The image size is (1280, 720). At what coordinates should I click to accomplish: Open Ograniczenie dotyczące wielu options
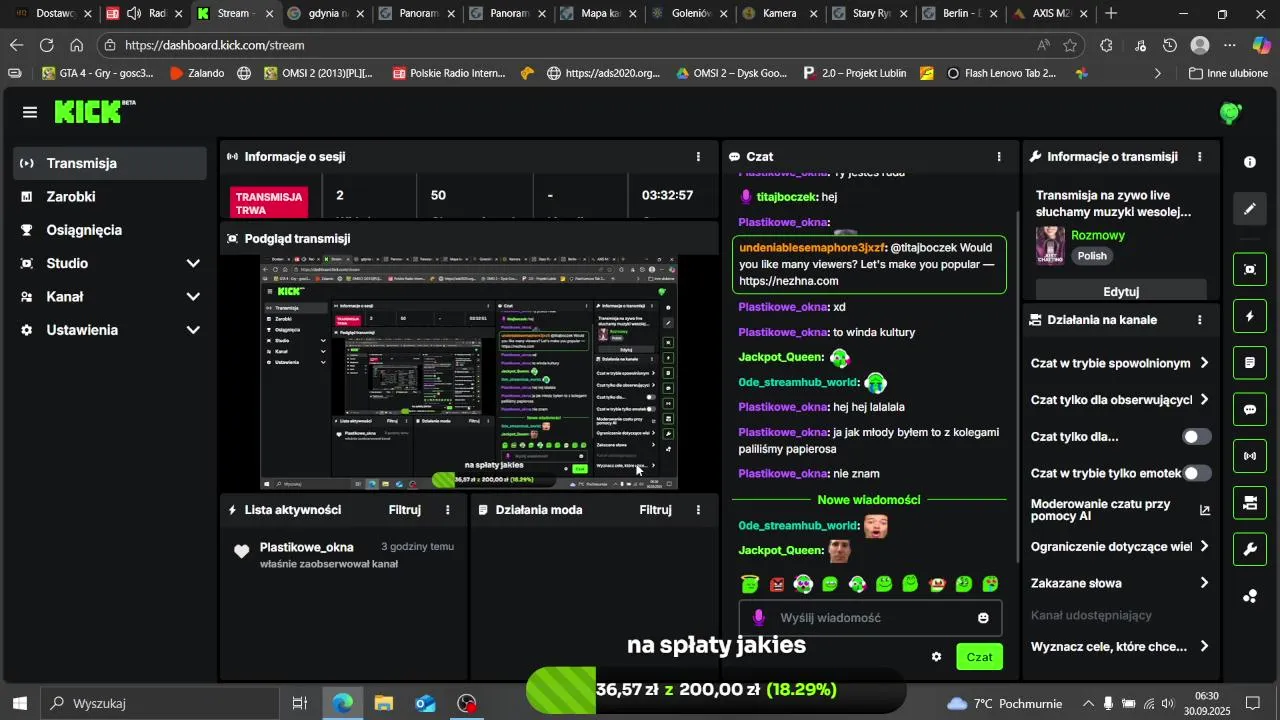tap(1120, 547)
